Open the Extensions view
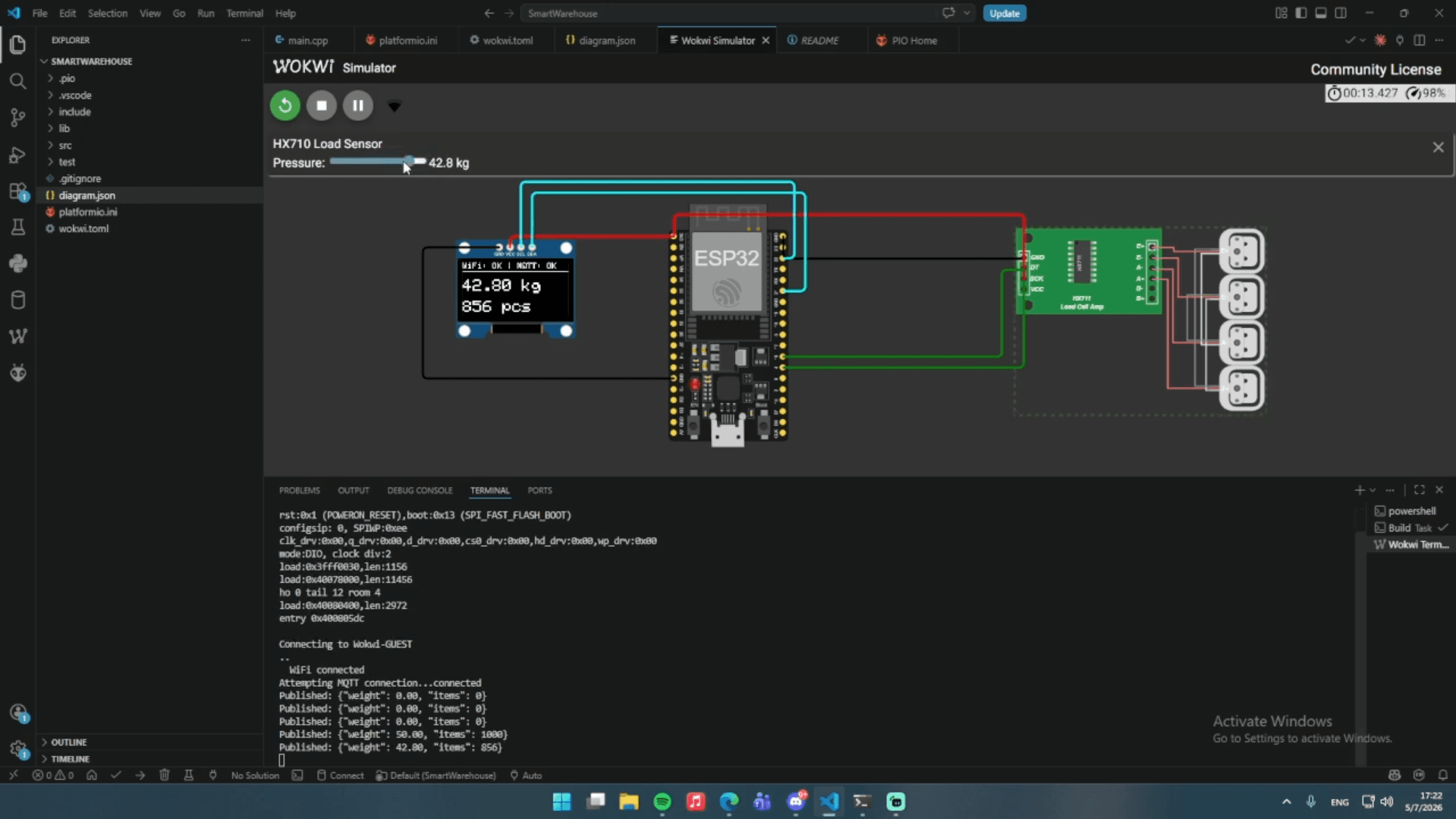This screenshot has height=819, width=1456. (17, 191)
